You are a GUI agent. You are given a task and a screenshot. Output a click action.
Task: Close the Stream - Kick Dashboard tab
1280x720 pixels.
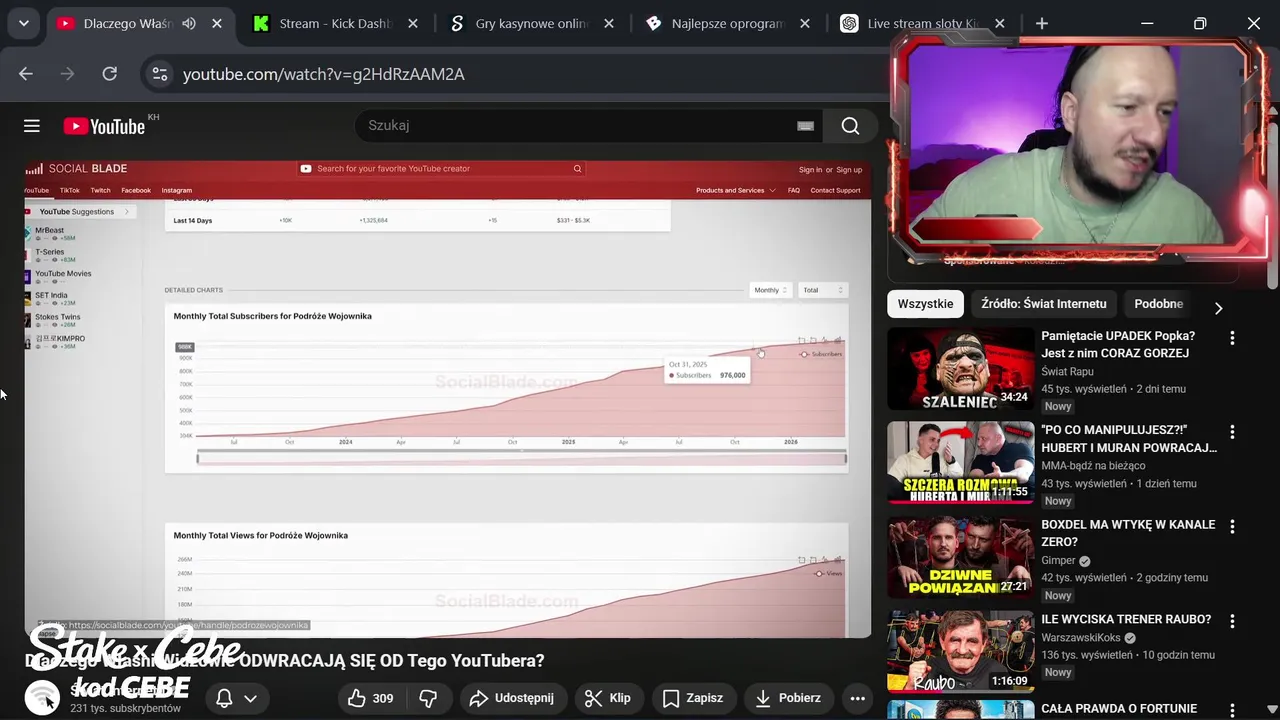point(412,23)
